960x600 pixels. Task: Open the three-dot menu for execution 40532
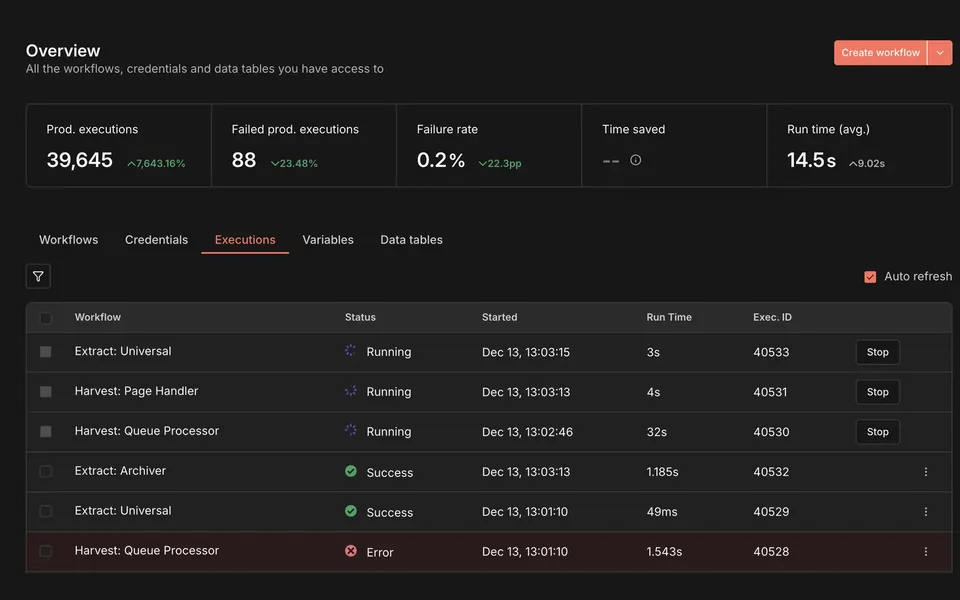pos(926,471)
